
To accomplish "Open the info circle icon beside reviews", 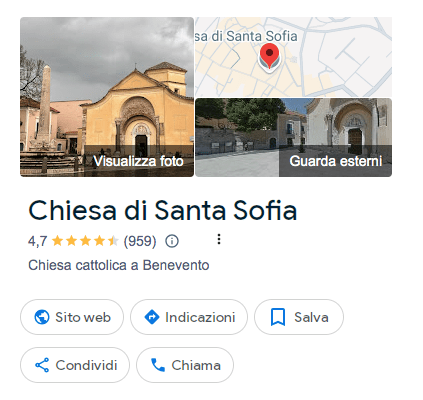I will (172, 241).
